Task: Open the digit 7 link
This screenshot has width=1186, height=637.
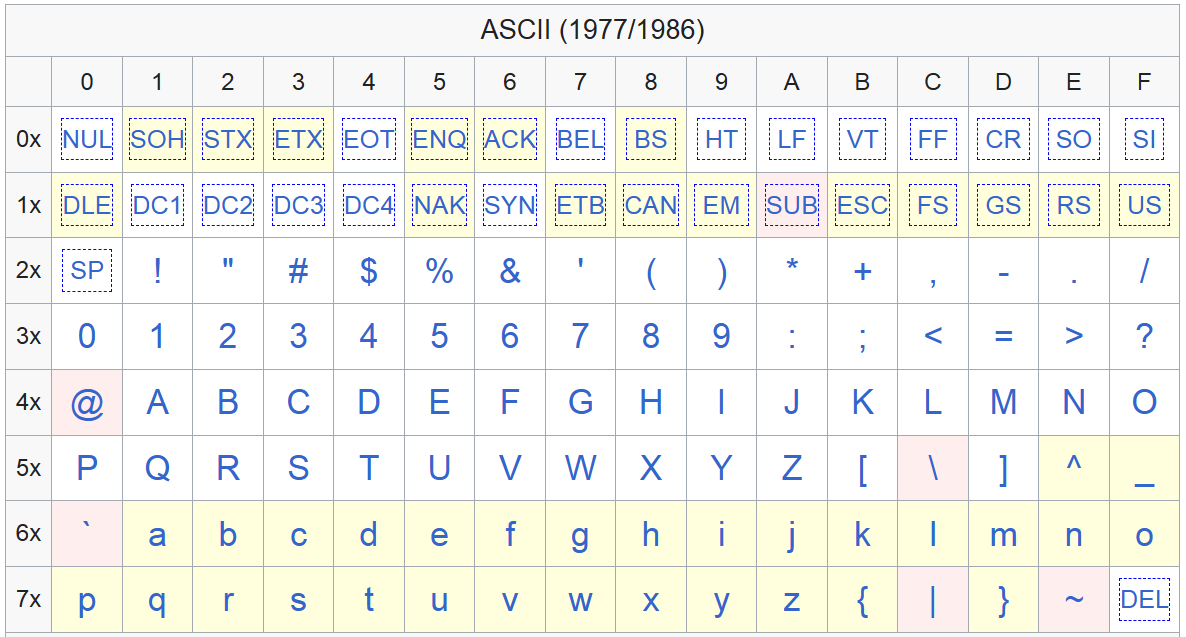Action: tap(580, 336)
